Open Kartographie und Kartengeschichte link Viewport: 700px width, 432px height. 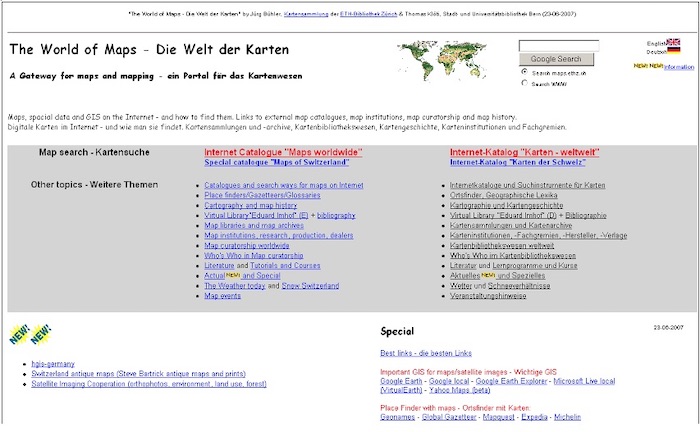tap(506, 205)
